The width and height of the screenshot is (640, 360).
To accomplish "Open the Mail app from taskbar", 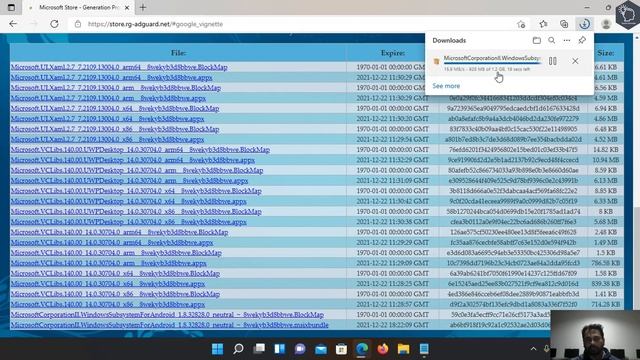I will [321, 349].
